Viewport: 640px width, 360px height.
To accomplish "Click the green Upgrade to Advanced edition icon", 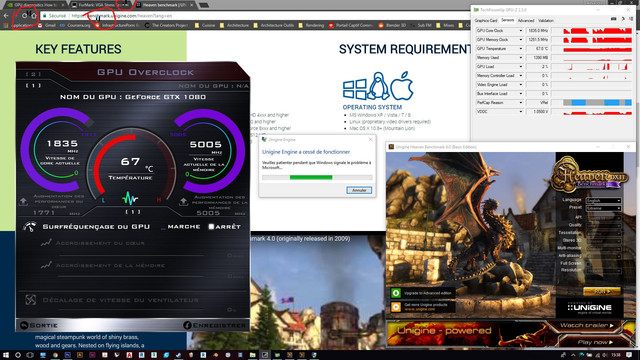I will tap(396, 293).
